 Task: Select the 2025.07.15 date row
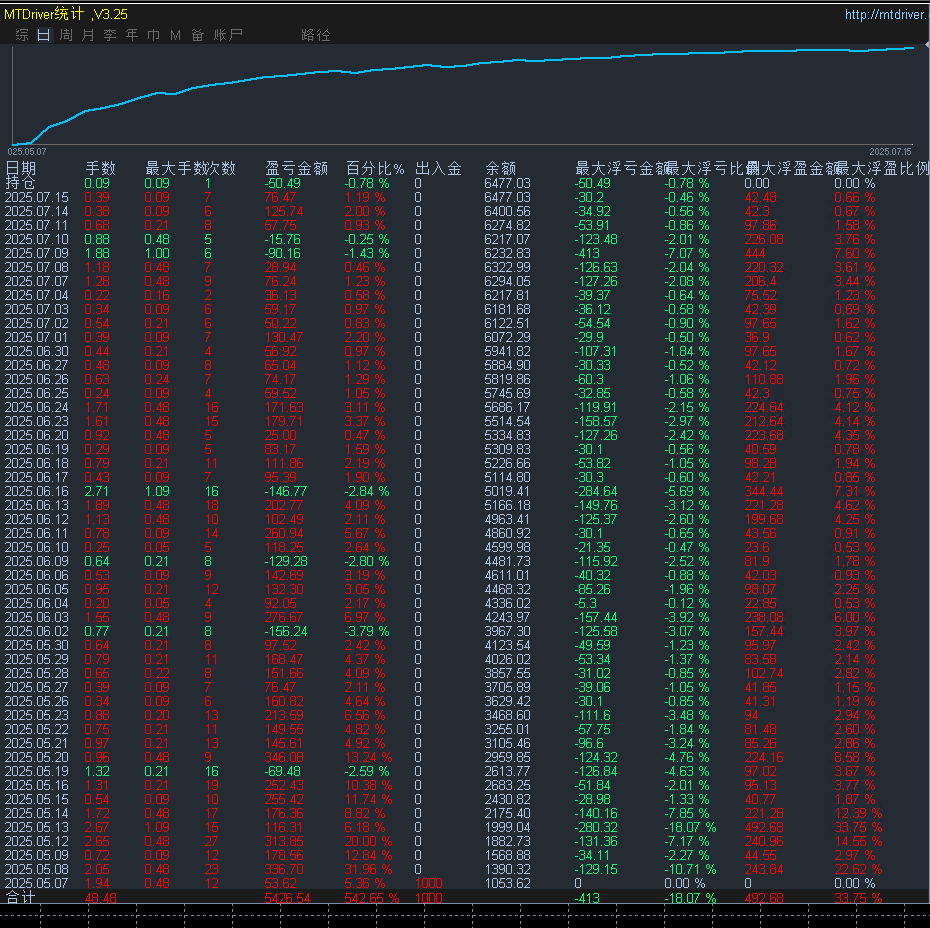click(37, 197)
